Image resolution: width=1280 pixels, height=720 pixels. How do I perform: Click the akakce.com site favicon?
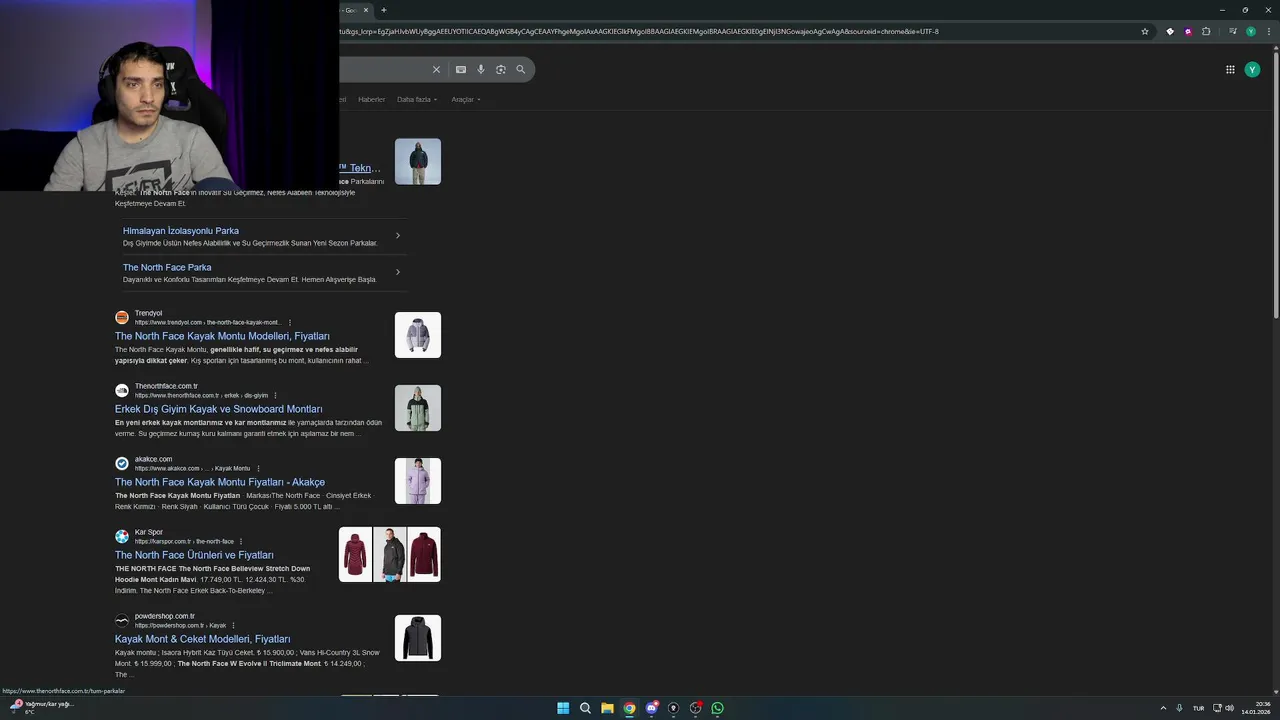coord(122,463)
